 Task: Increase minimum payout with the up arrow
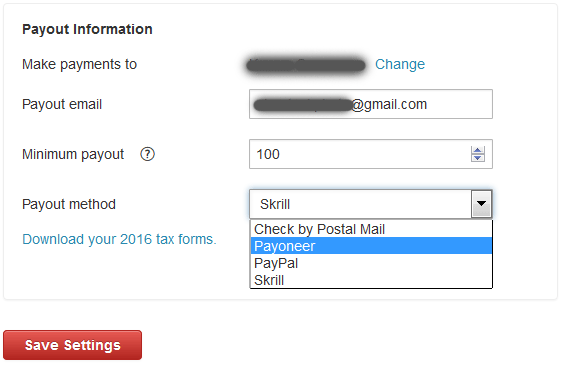coord(477,150)
